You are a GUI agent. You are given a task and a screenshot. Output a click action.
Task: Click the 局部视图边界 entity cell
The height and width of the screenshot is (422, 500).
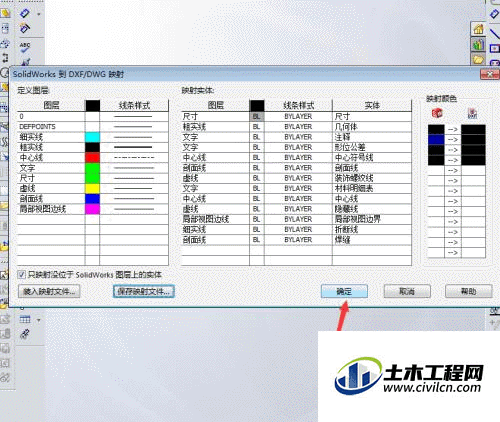(x=372, y=219)
